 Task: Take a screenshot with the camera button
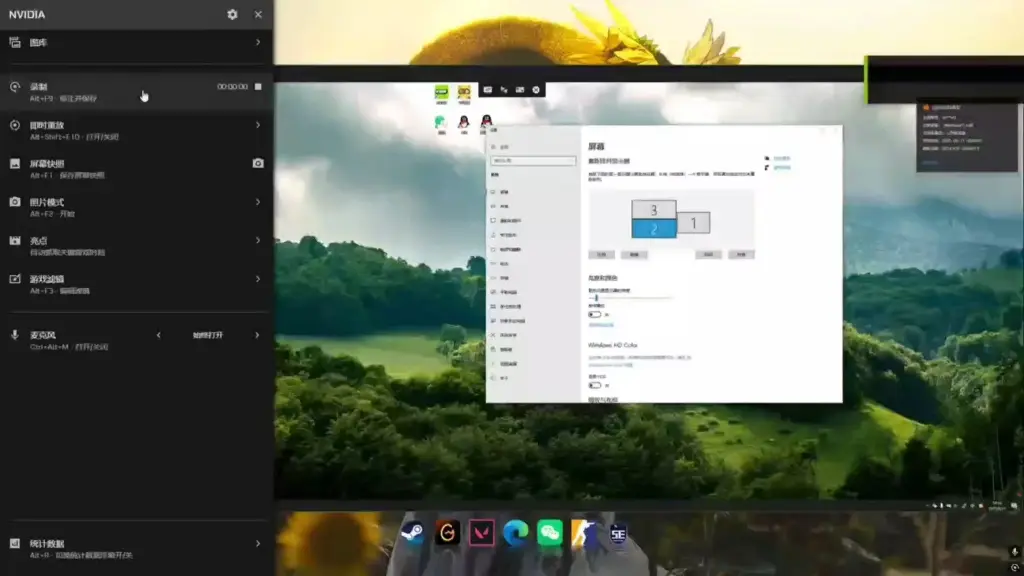click(258, 163)
